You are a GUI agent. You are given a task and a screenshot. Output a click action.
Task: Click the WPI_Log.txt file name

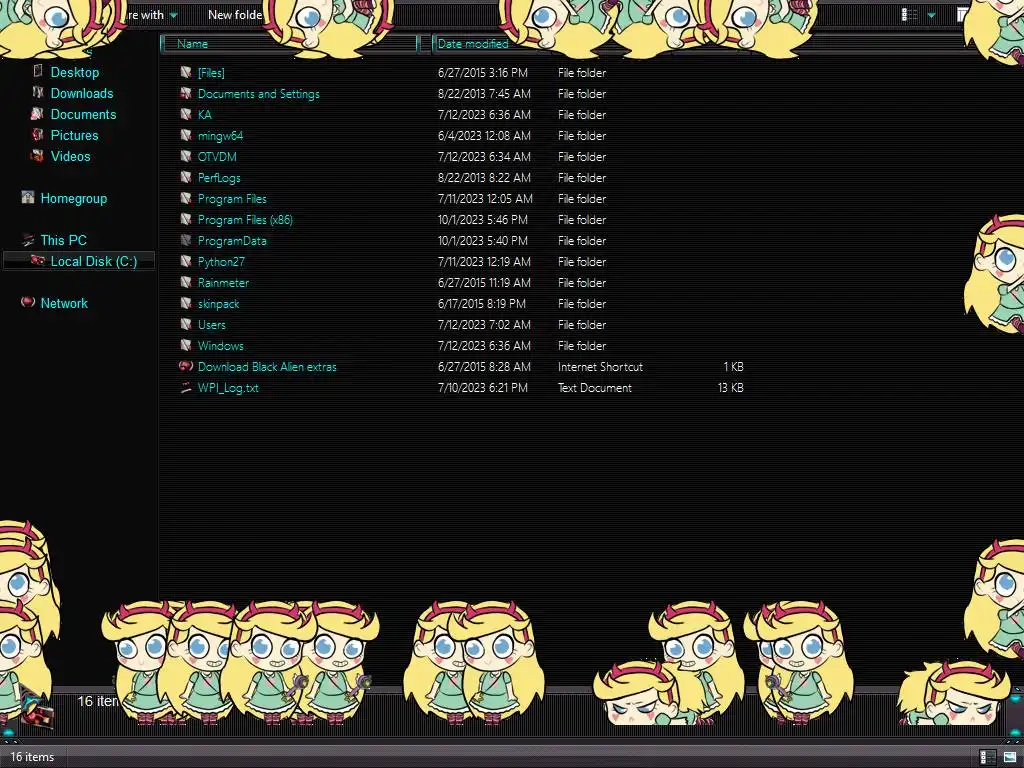coord(228,387)
